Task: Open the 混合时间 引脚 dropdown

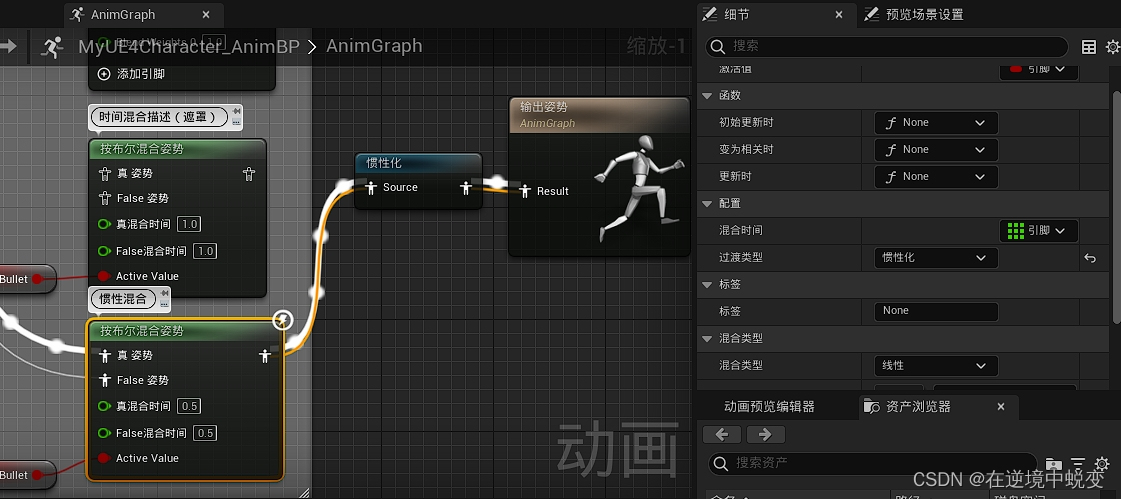Action: click(x=1038, y=231)
